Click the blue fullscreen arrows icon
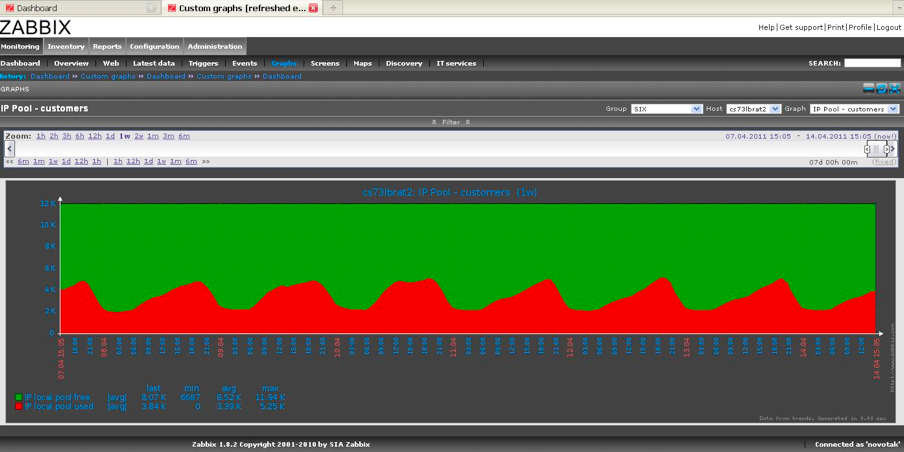Image resolution: width=904 pixels, height=452 pixels. [895, 89]
